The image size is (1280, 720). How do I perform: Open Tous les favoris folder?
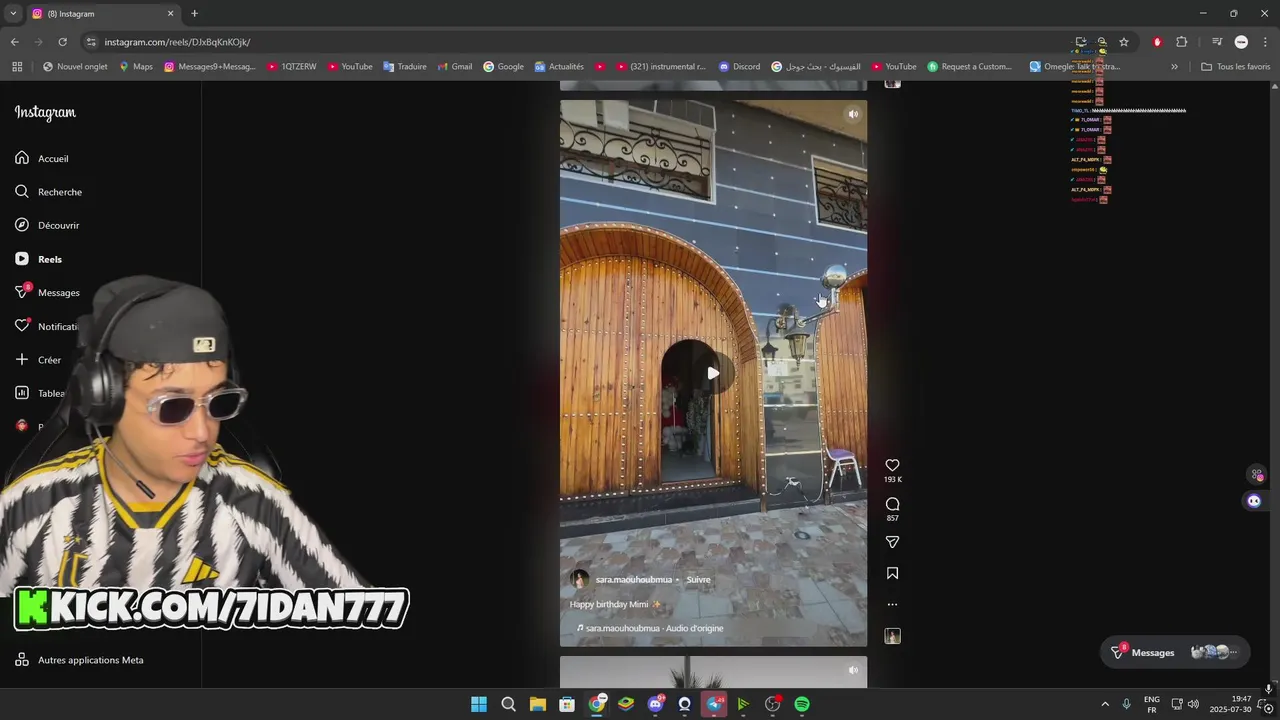coord(1235,67)
